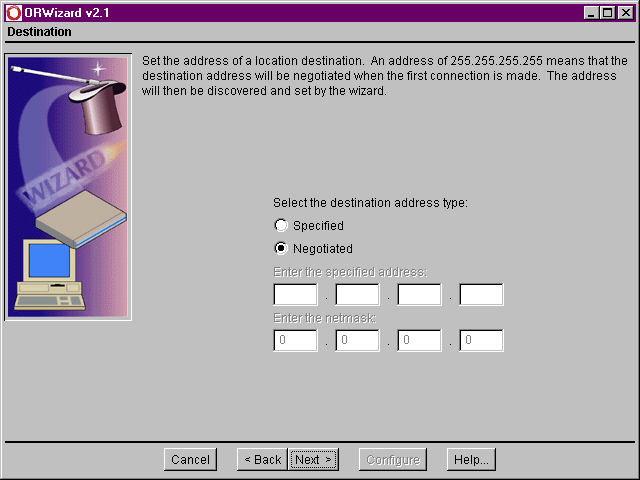Minimize the ORWizard window
Image resolution: width=640 pixels, height=480 pixels.
tap(591, 12)
